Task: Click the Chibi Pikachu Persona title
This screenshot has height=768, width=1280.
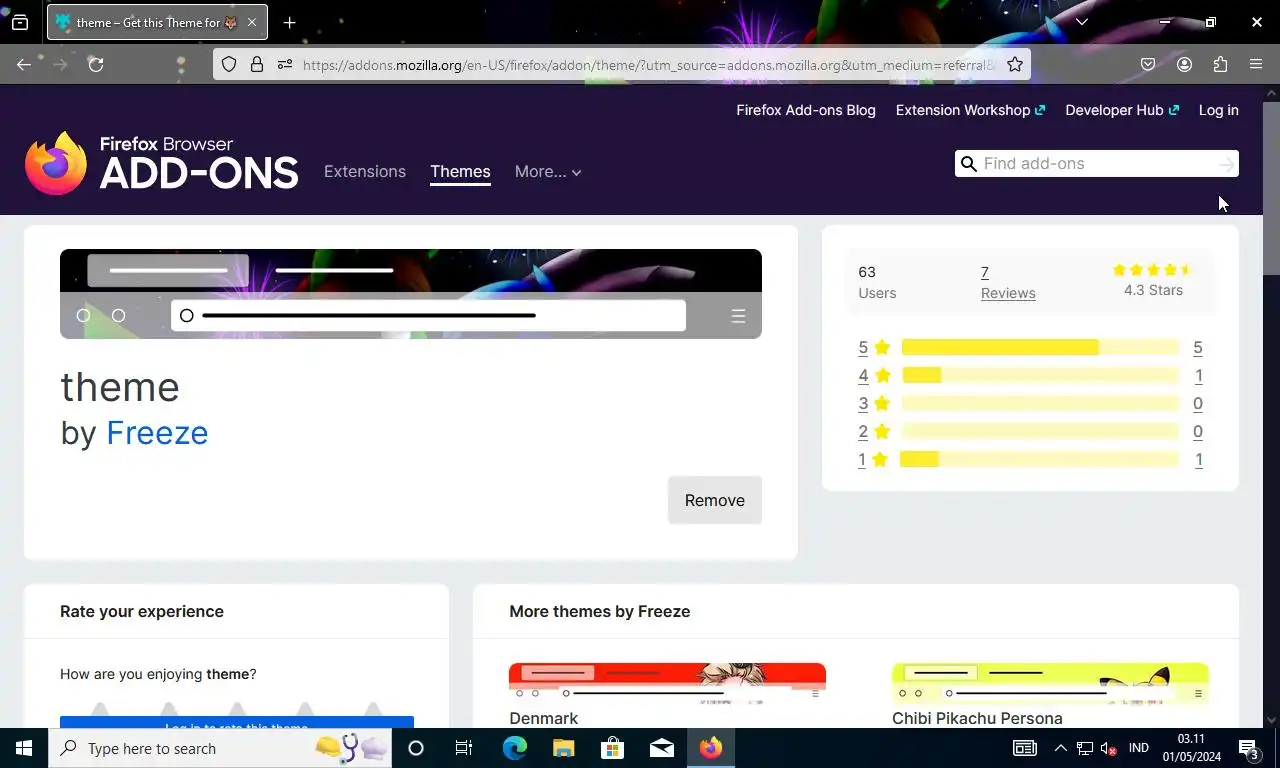Action: pyautogui.click(x=977, y=718)
